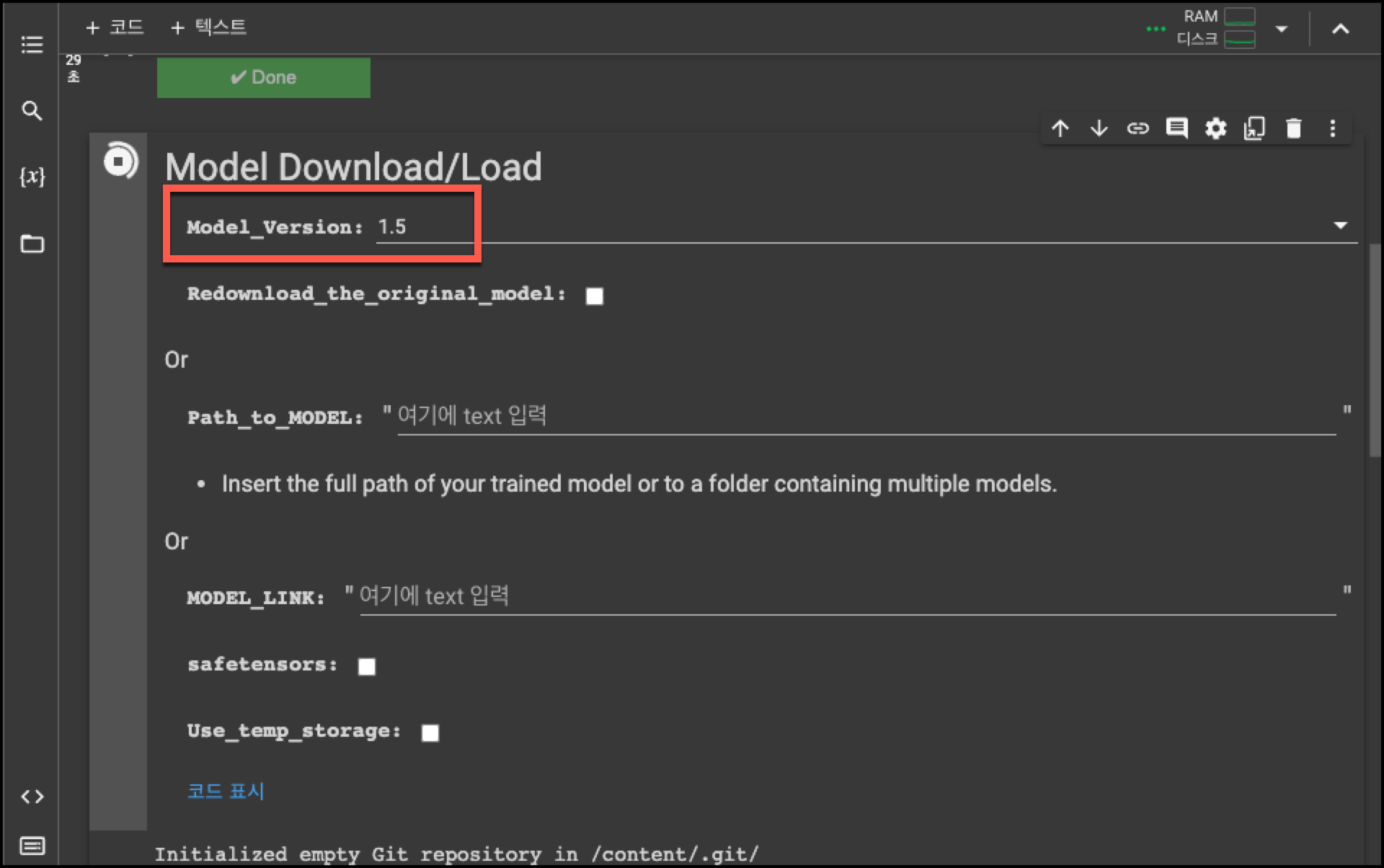The image size is (1384, 868).
Task: Open the table of contents sidebar icon
Action: (32, 45)
